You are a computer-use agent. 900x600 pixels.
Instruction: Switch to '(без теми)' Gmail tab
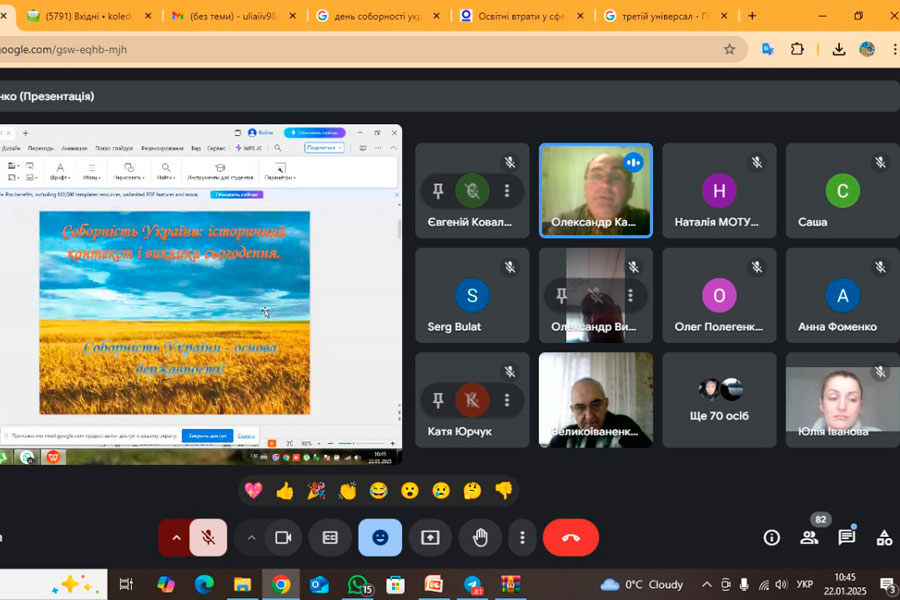point(234,16)
